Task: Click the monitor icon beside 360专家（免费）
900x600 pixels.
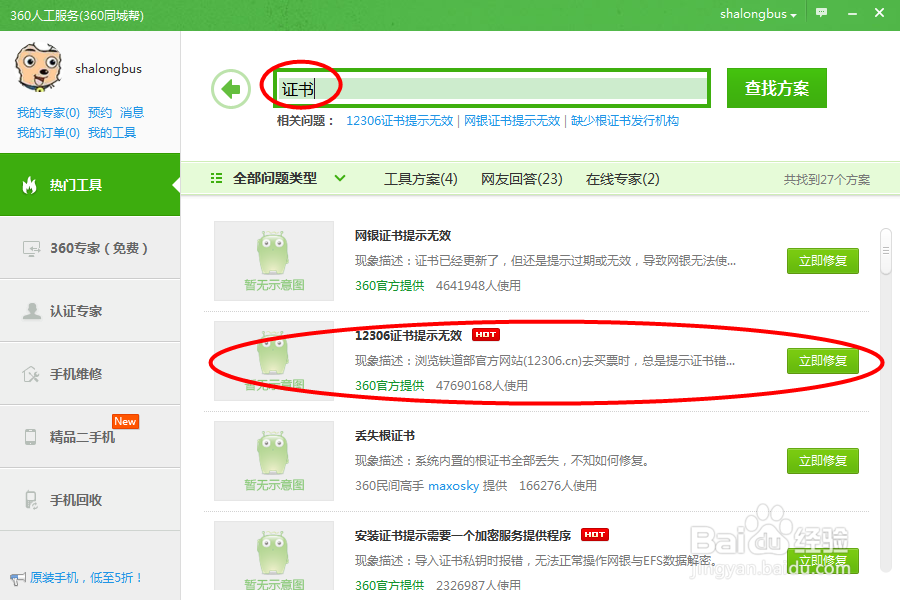Action: tap(31, 248)
